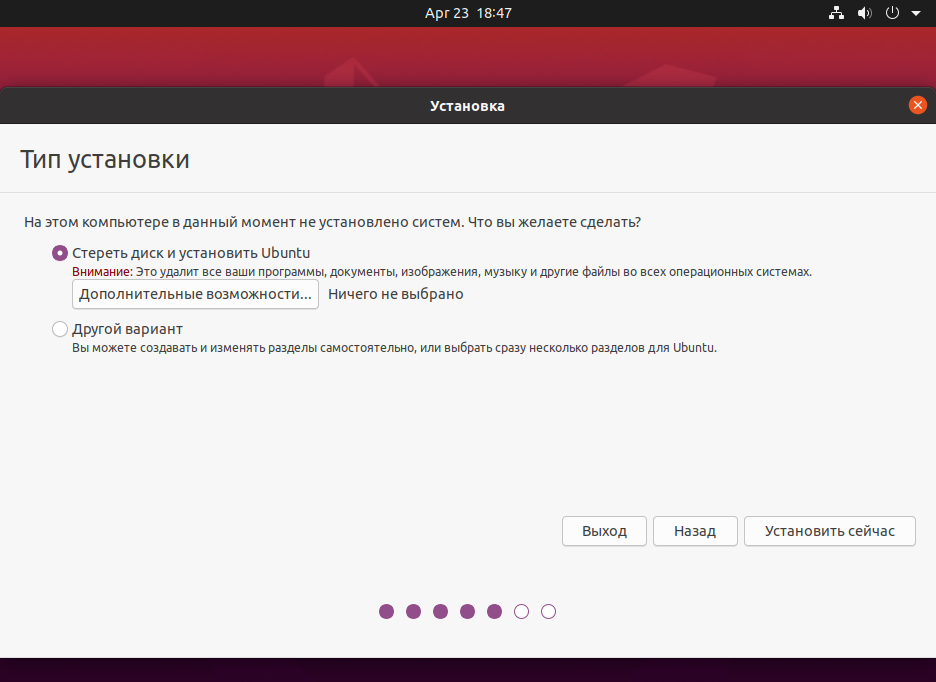Viewport: 936px width, 682px height.
Task: Open the clock "Apr 23 18:47" calendar
Action: [x=468, y=13]
